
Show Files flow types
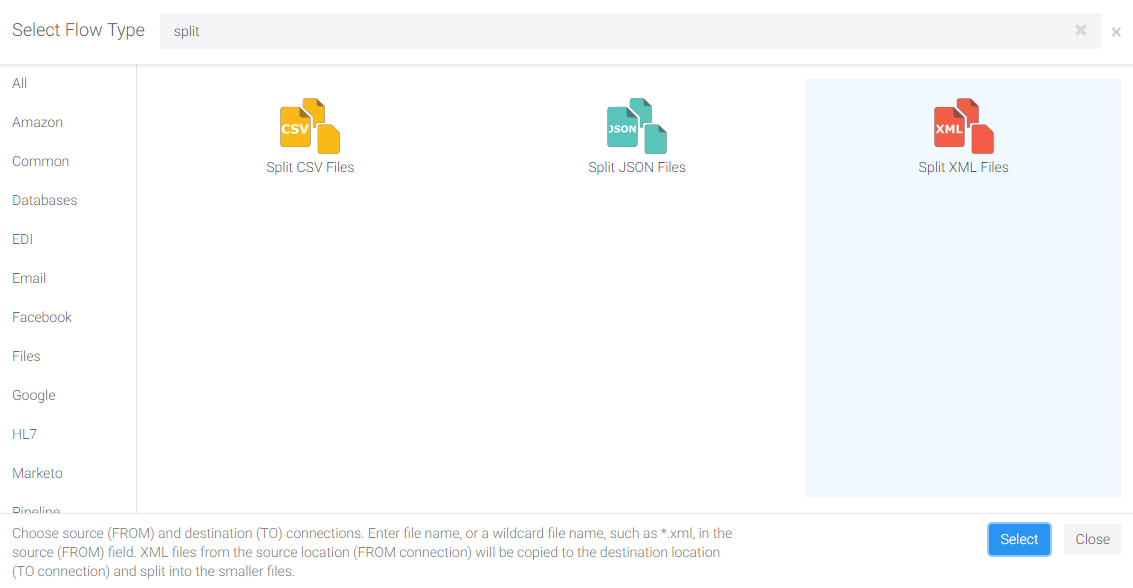click(26, 356)
